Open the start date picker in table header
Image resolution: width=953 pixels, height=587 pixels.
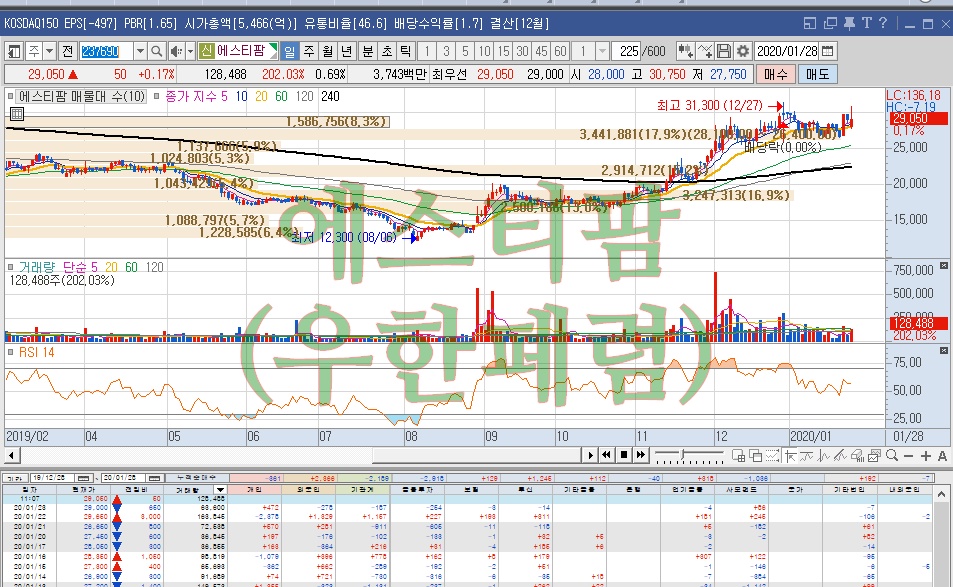point(84,478)
